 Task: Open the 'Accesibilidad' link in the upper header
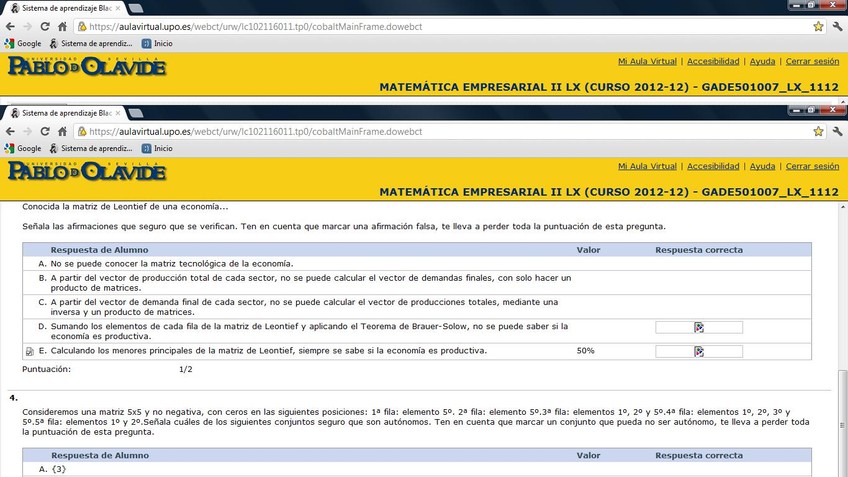click(713, 61)
